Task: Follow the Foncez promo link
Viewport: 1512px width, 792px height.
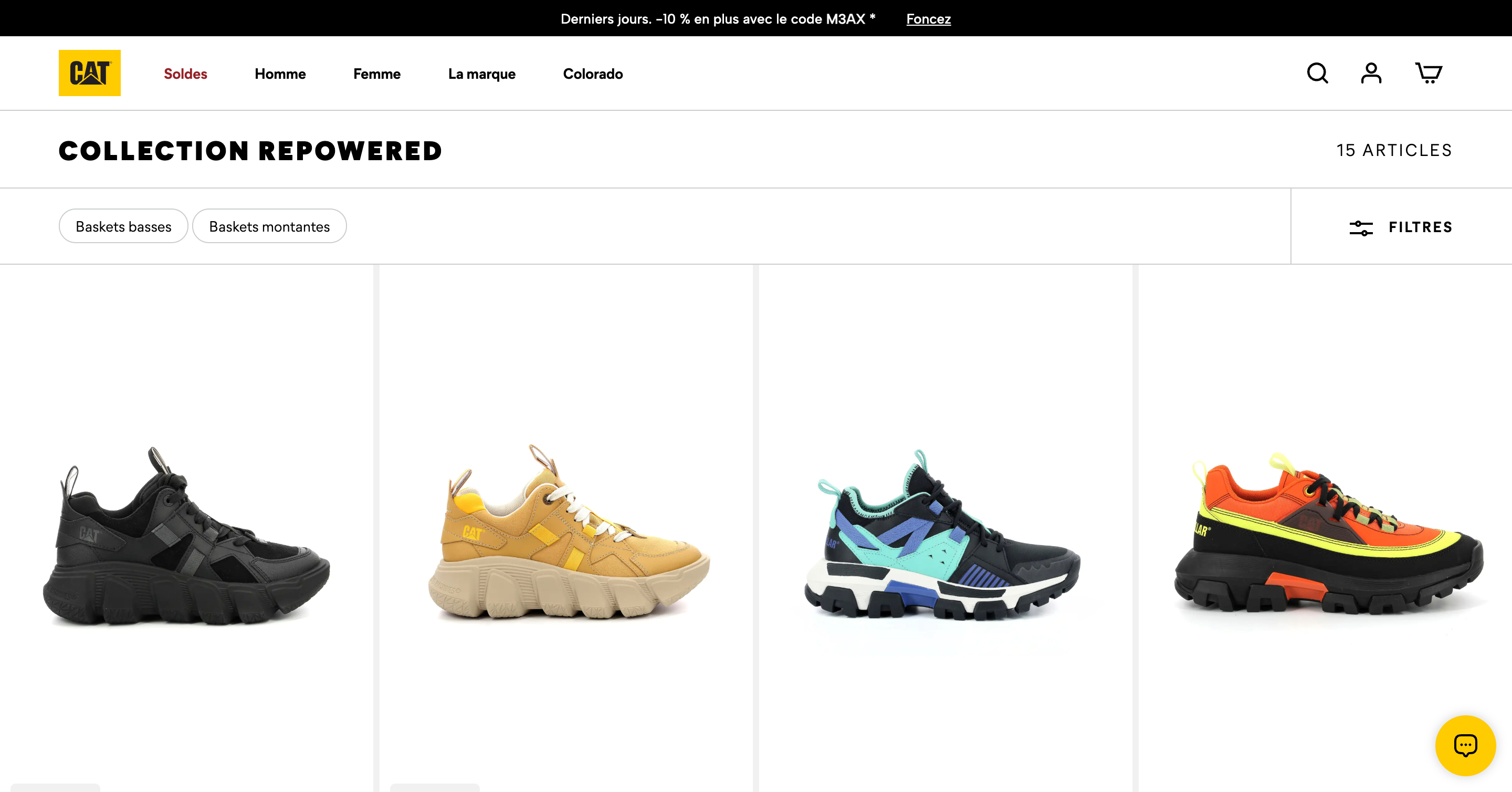Action: [x=928, y=19]
